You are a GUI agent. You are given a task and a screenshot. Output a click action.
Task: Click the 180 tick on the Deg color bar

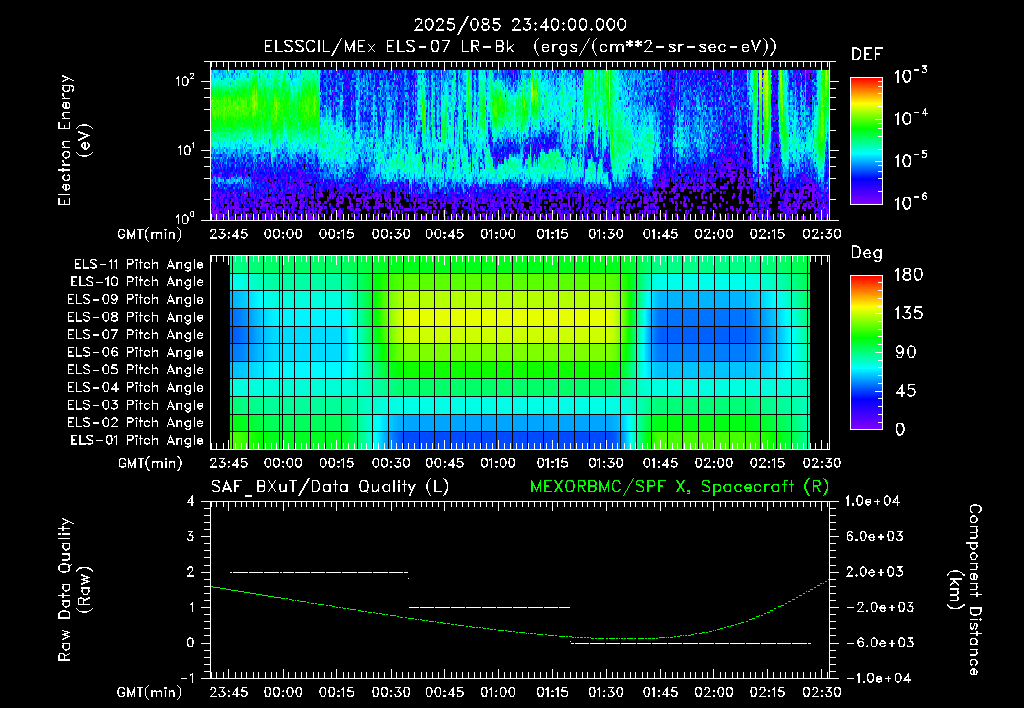[908, 275]
